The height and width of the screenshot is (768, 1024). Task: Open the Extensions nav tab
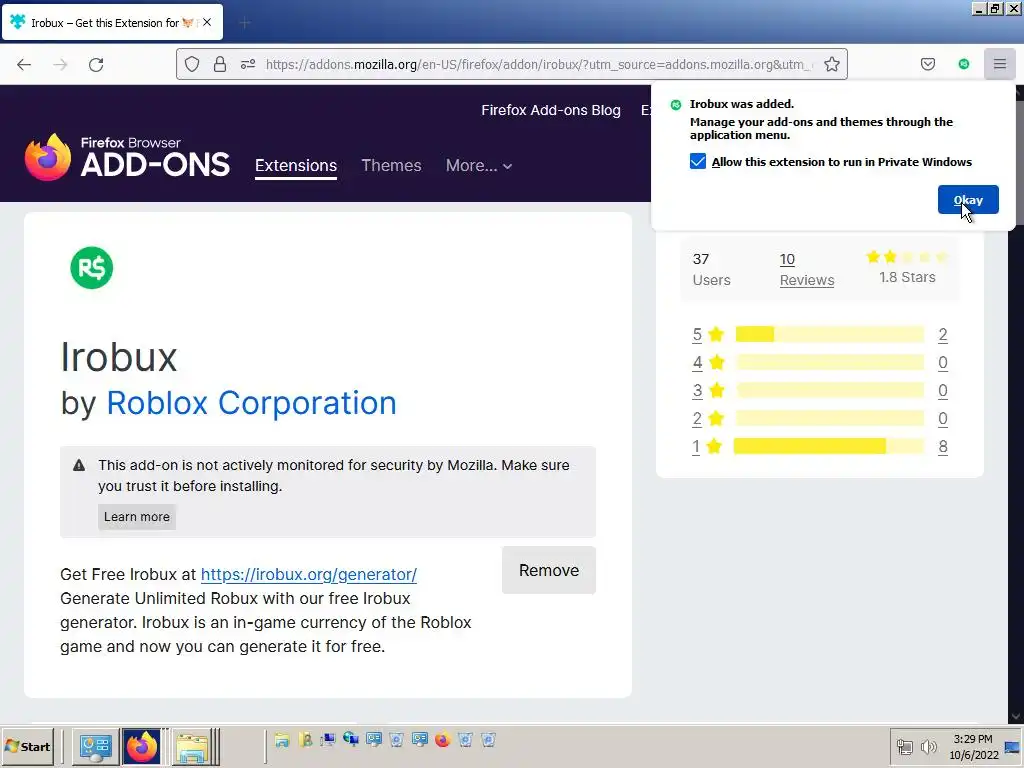pos(296,165)
